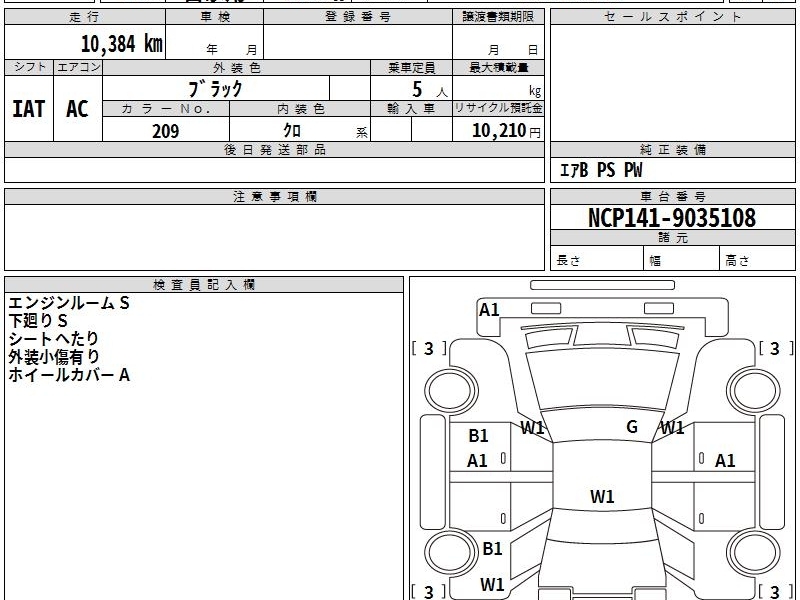This screenshot has width=800, height=600.
Task: Click the 幅 dimension field
Action: coord(682,259)
